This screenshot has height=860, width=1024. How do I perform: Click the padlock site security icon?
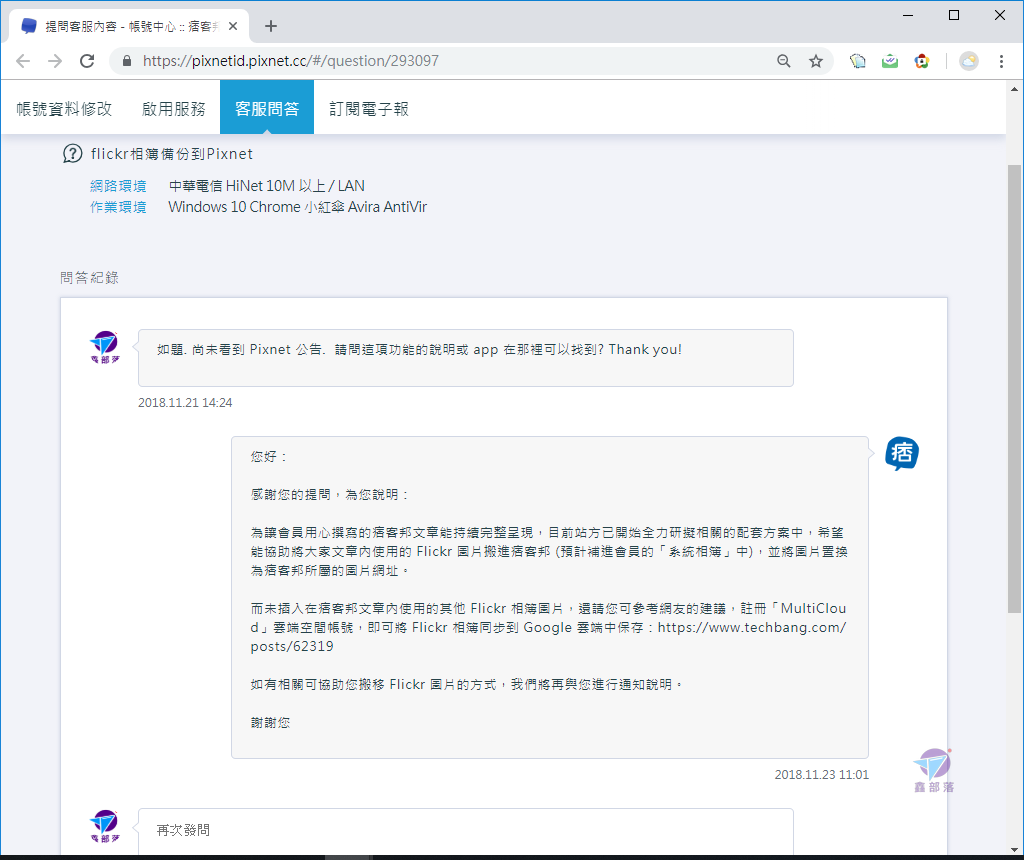click(127, 61)
